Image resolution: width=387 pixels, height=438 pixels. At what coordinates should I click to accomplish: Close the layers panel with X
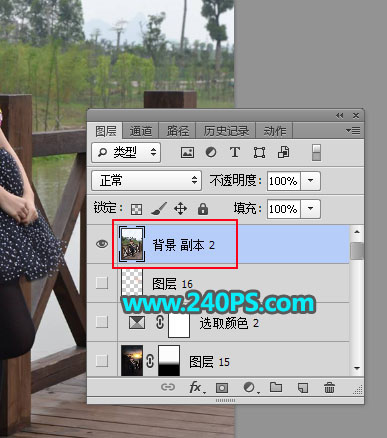(356, 116)
